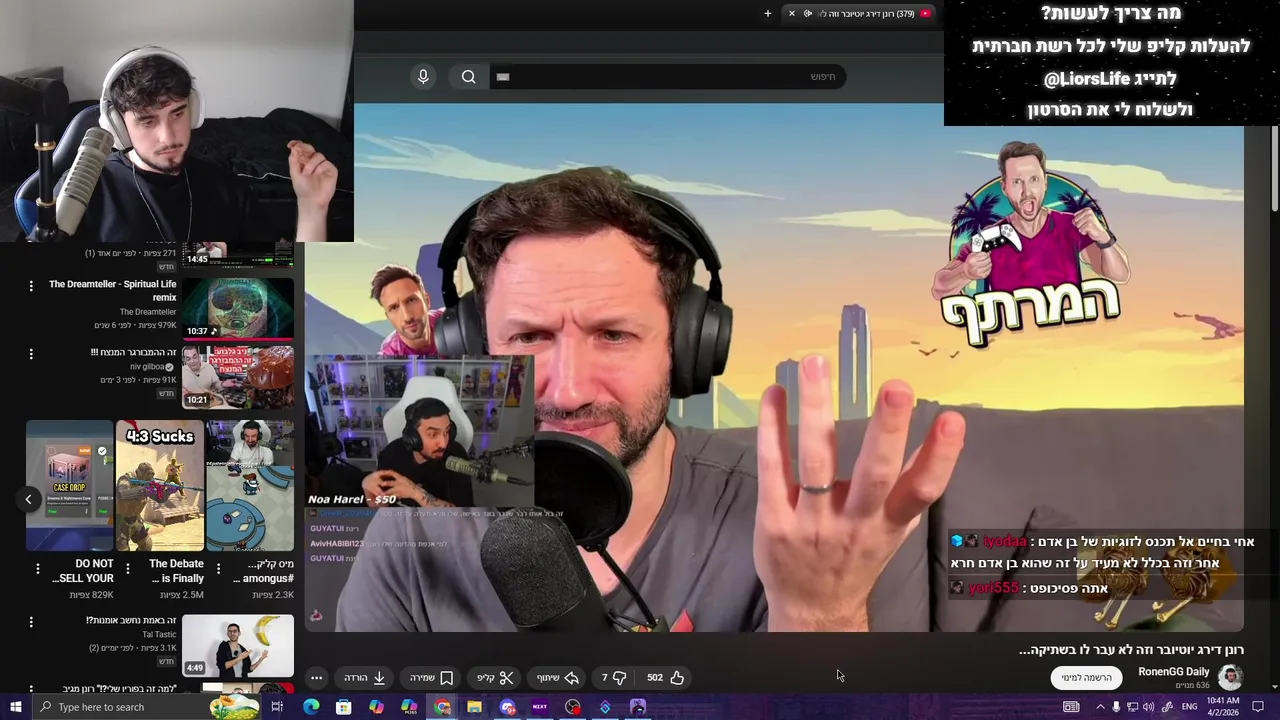
Task: Open the burger video thumbnail 10:21
Action: point(238,377)
